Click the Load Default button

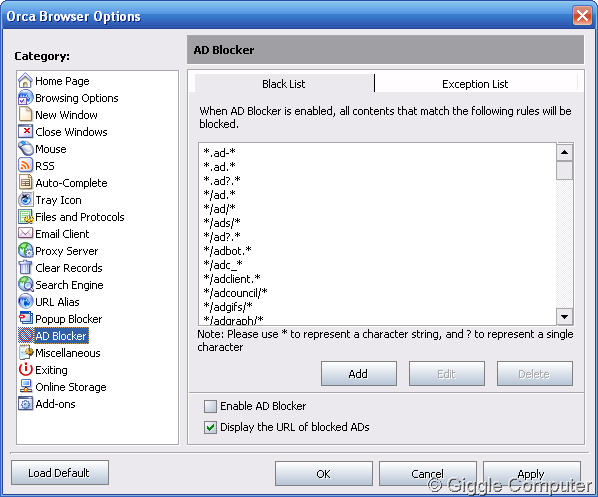tap(60, 473)
